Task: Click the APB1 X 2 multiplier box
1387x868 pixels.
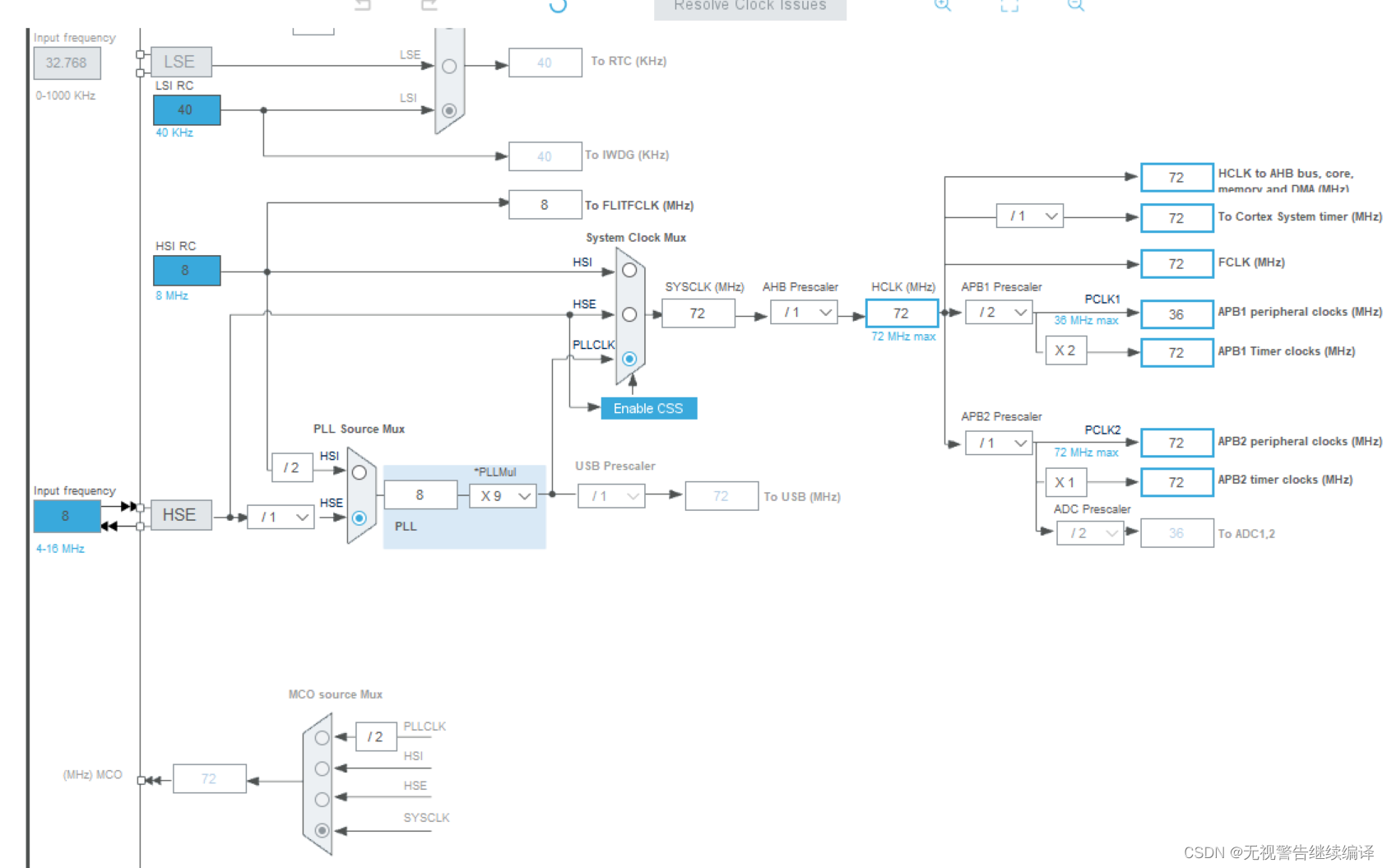Action: [x=1066, y=350]
